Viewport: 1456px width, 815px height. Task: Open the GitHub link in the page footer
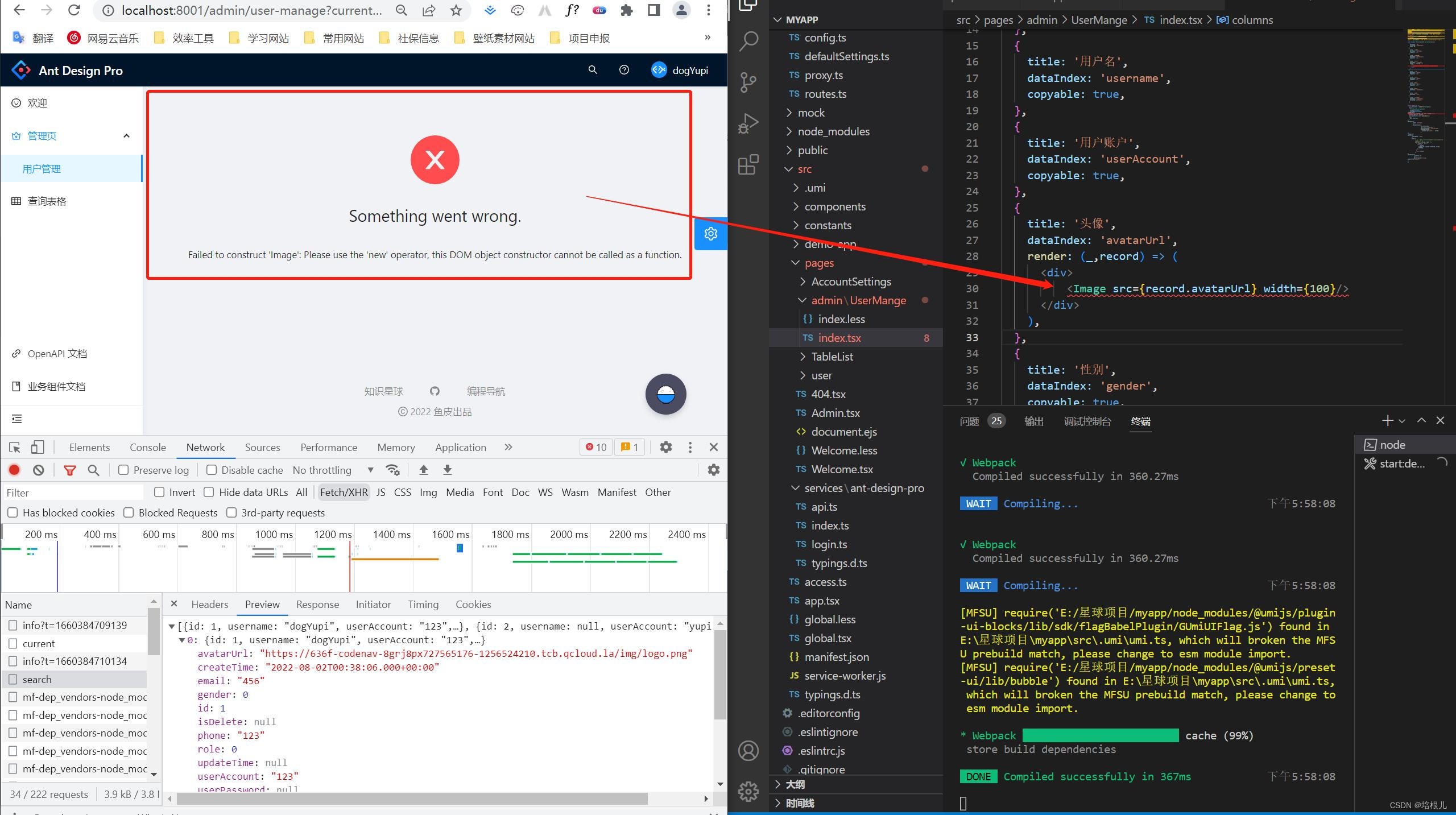tap(435, 391)
